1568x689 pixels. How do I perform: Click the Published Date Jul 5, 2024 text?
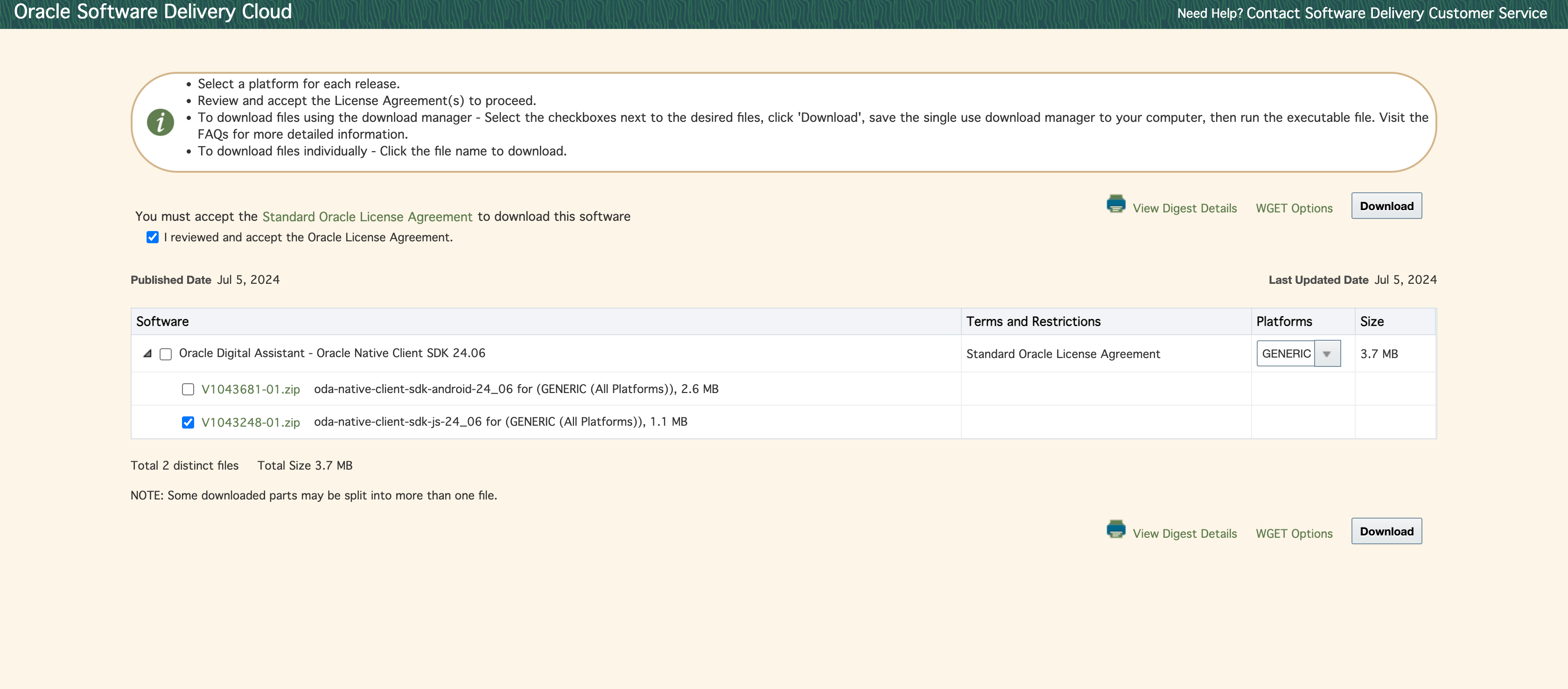pyautogui.click(x=205, y=280)
